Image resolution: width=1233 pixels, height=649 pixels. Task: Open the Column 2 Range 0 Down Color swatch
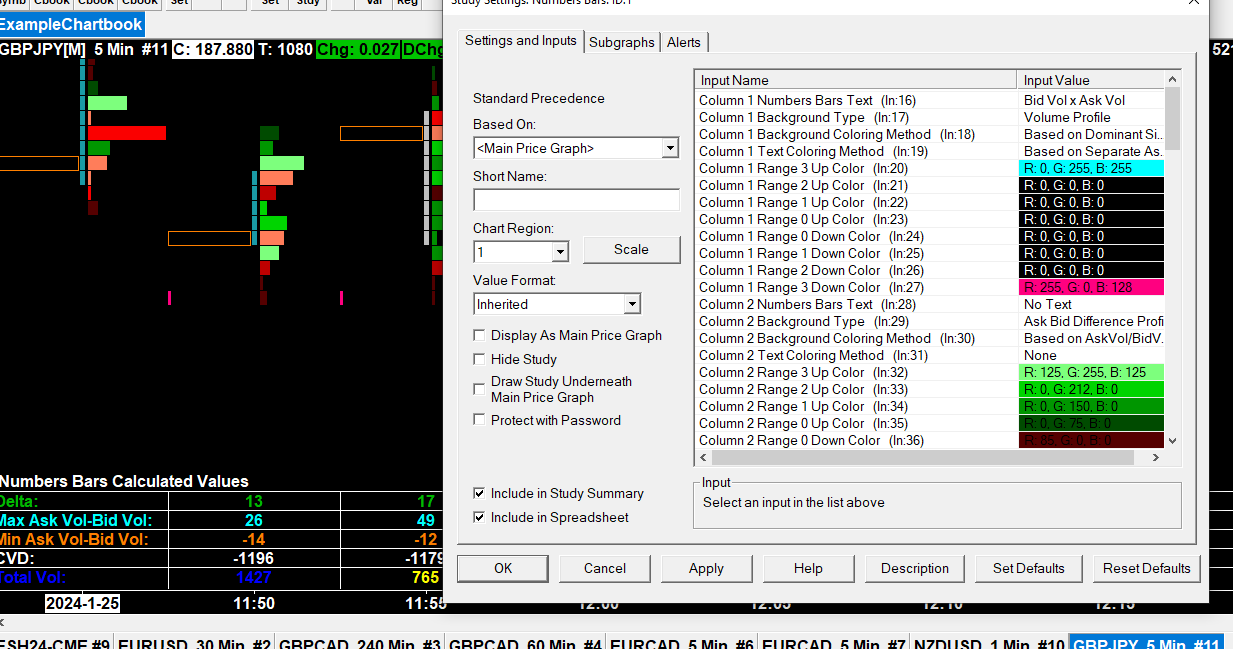tap(1090, 440)
